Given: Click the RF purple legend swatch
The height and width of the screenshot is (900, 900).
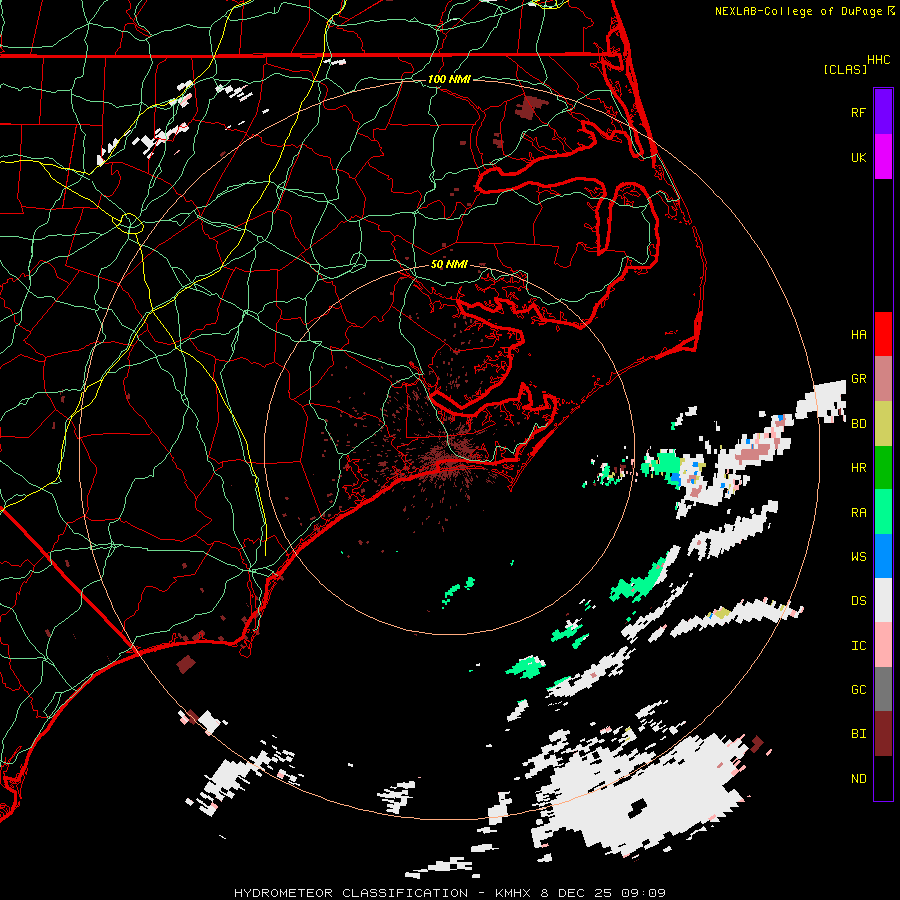Looking at the screenshot, I should [x=883, y=112].
